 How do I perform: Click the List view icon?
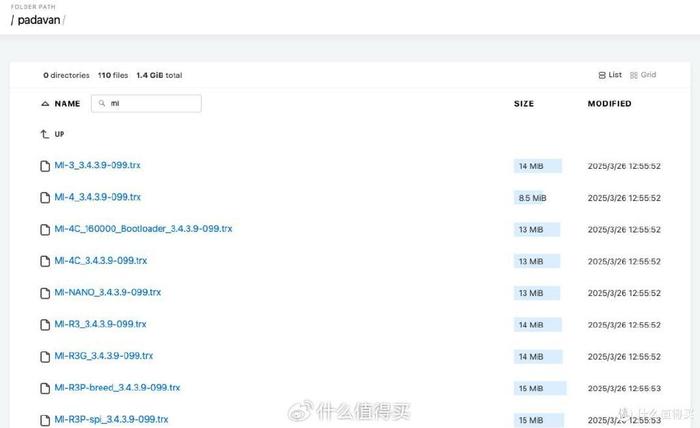tap(602, 75)
